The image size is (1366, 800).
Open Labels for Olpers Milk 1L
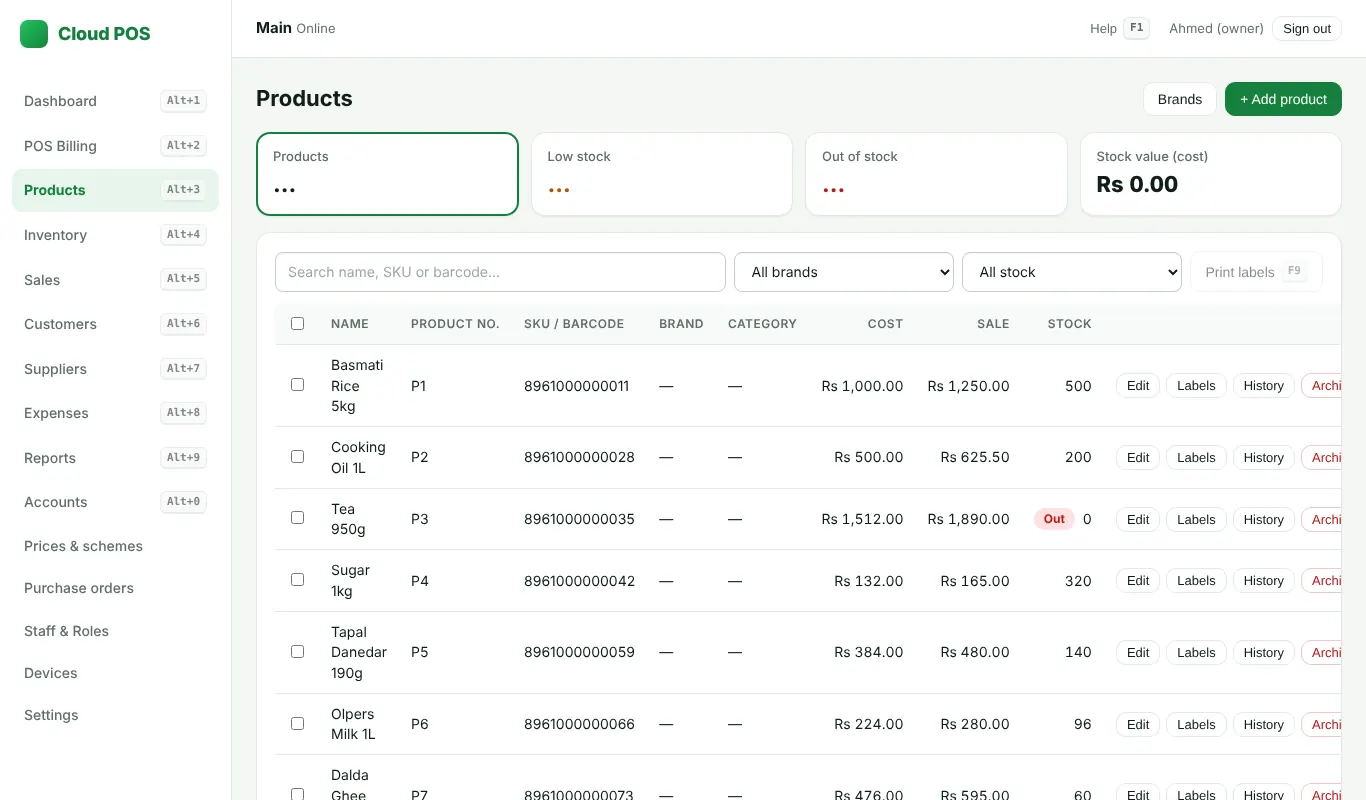pos(1196,725)
